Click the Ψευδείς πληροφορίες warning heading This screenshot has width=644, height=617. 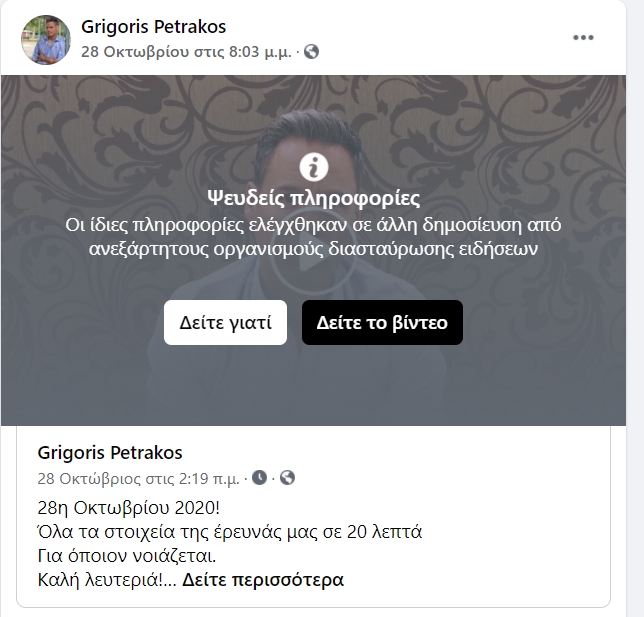(313, 197)
